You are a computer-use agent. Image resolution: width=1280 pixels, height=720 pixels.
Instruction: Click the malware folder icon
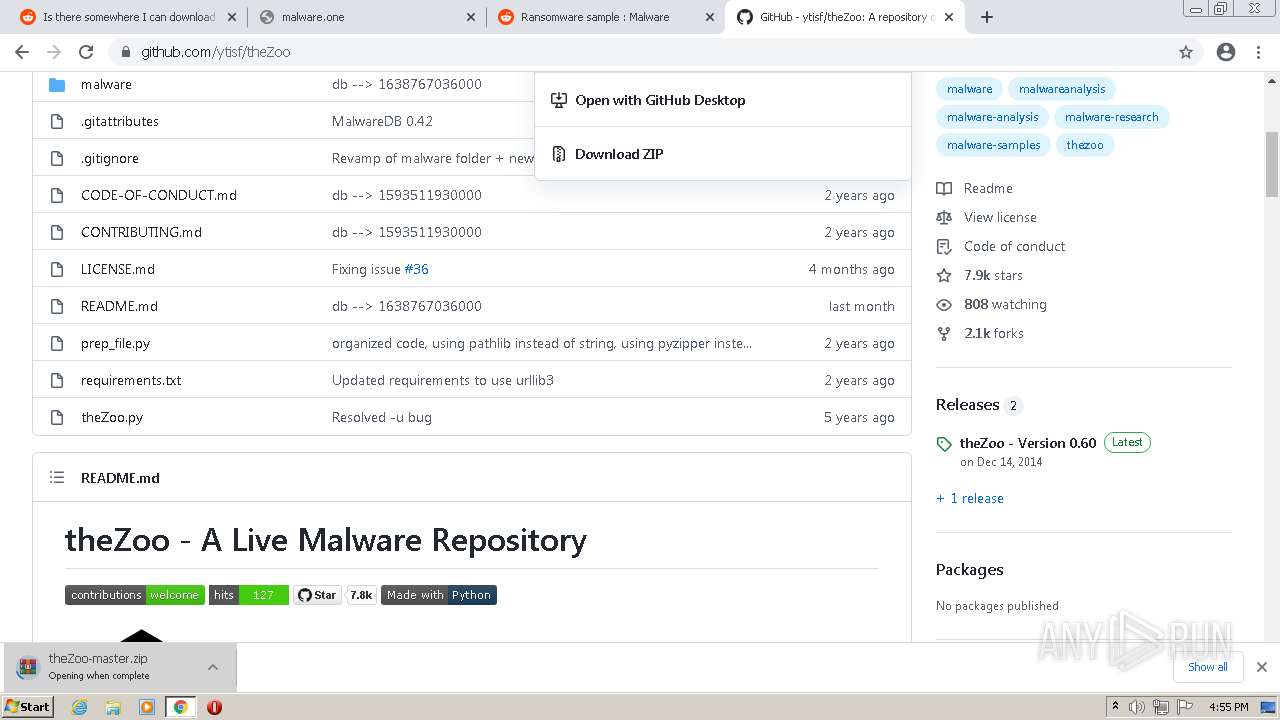pos(57,84)
